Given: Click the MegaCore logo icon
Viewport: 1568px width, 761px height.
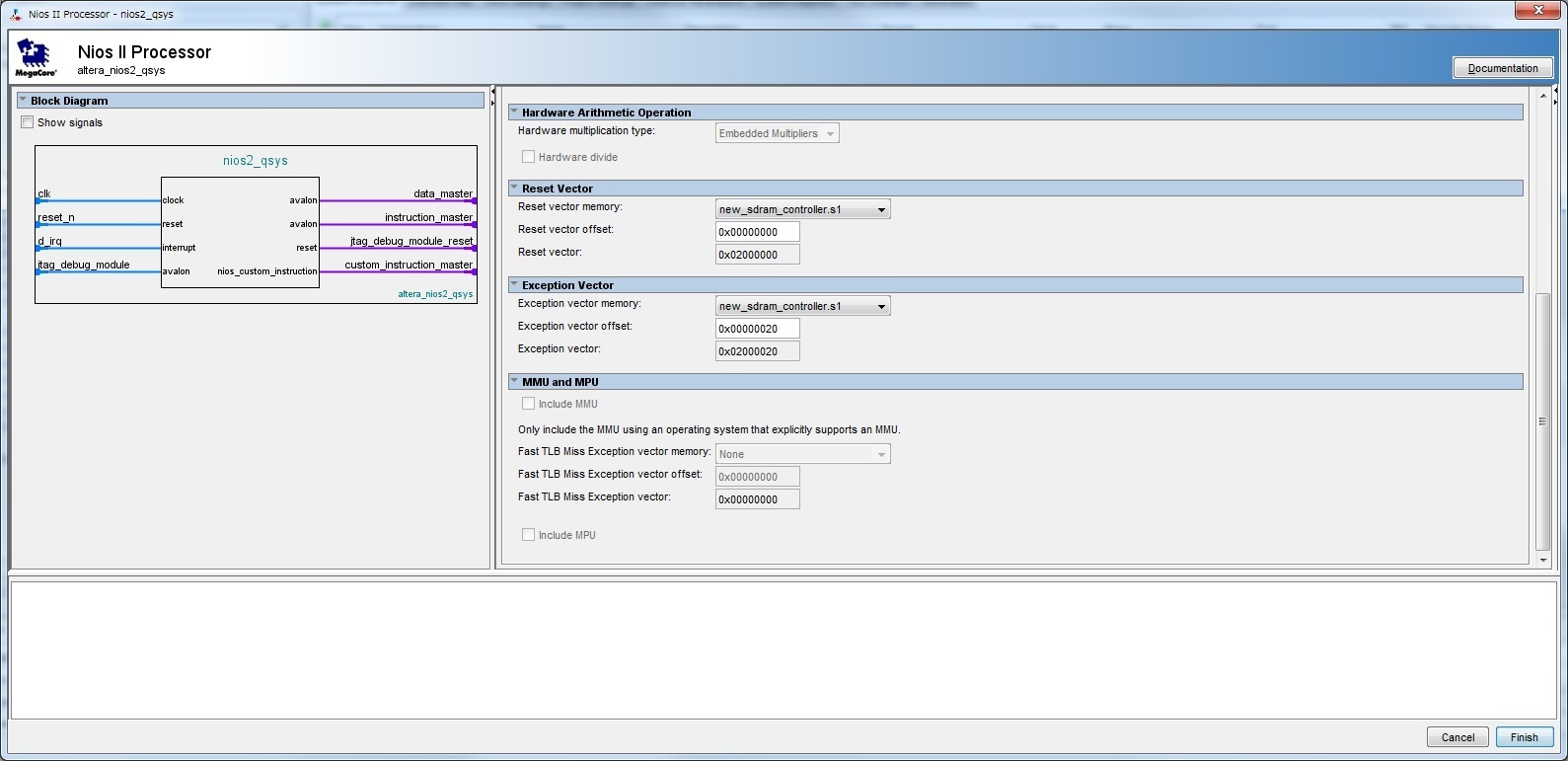Looking at the screenshot, I should pyautogui.click(x=36, y=58).
